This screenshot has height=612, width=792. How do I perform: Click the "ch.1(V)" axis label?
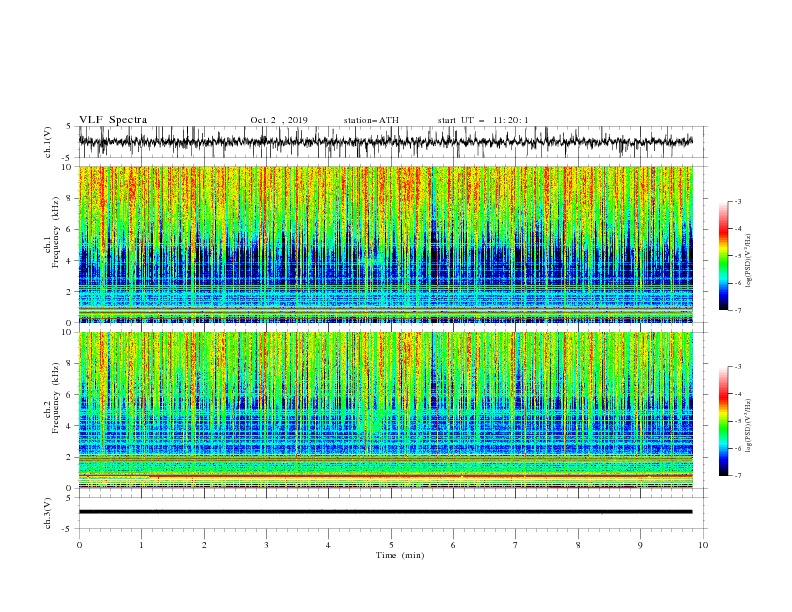pyautogui.click(x=48, y=142)
